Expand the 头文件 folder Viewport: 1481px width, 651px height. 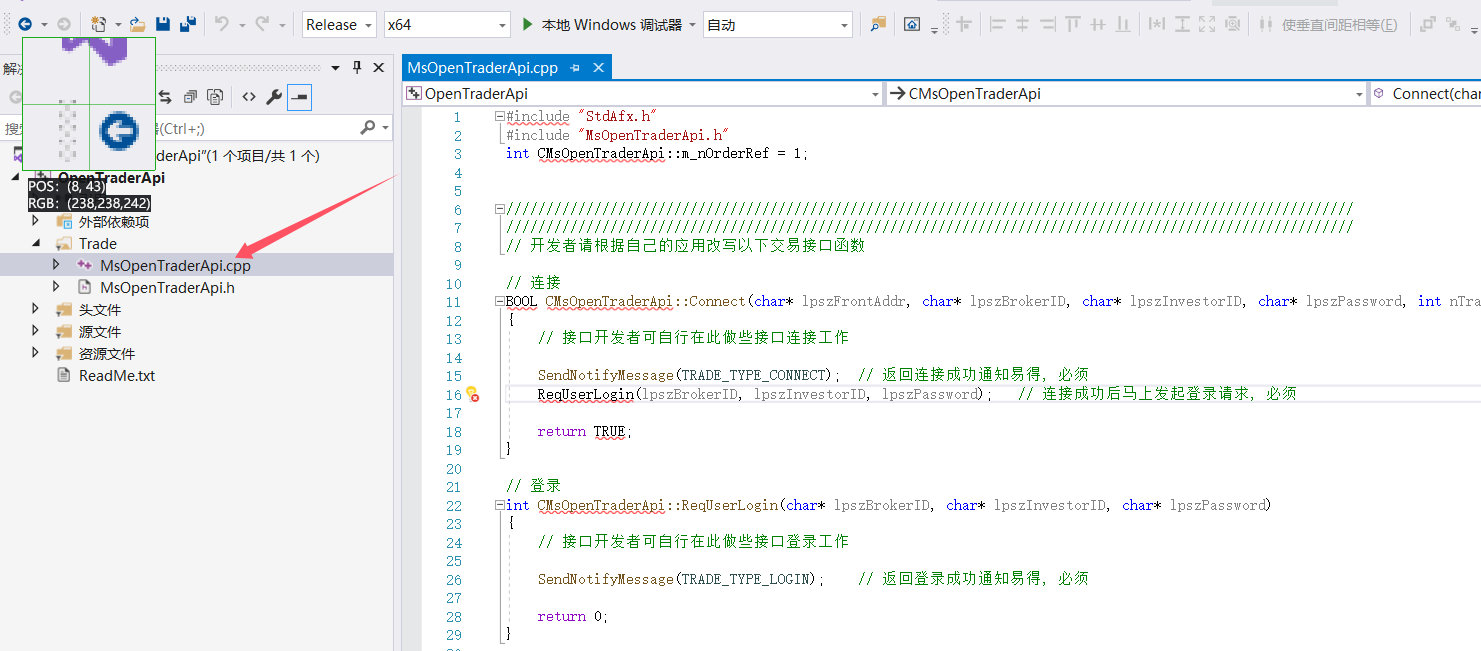click(x=37, y=310)
